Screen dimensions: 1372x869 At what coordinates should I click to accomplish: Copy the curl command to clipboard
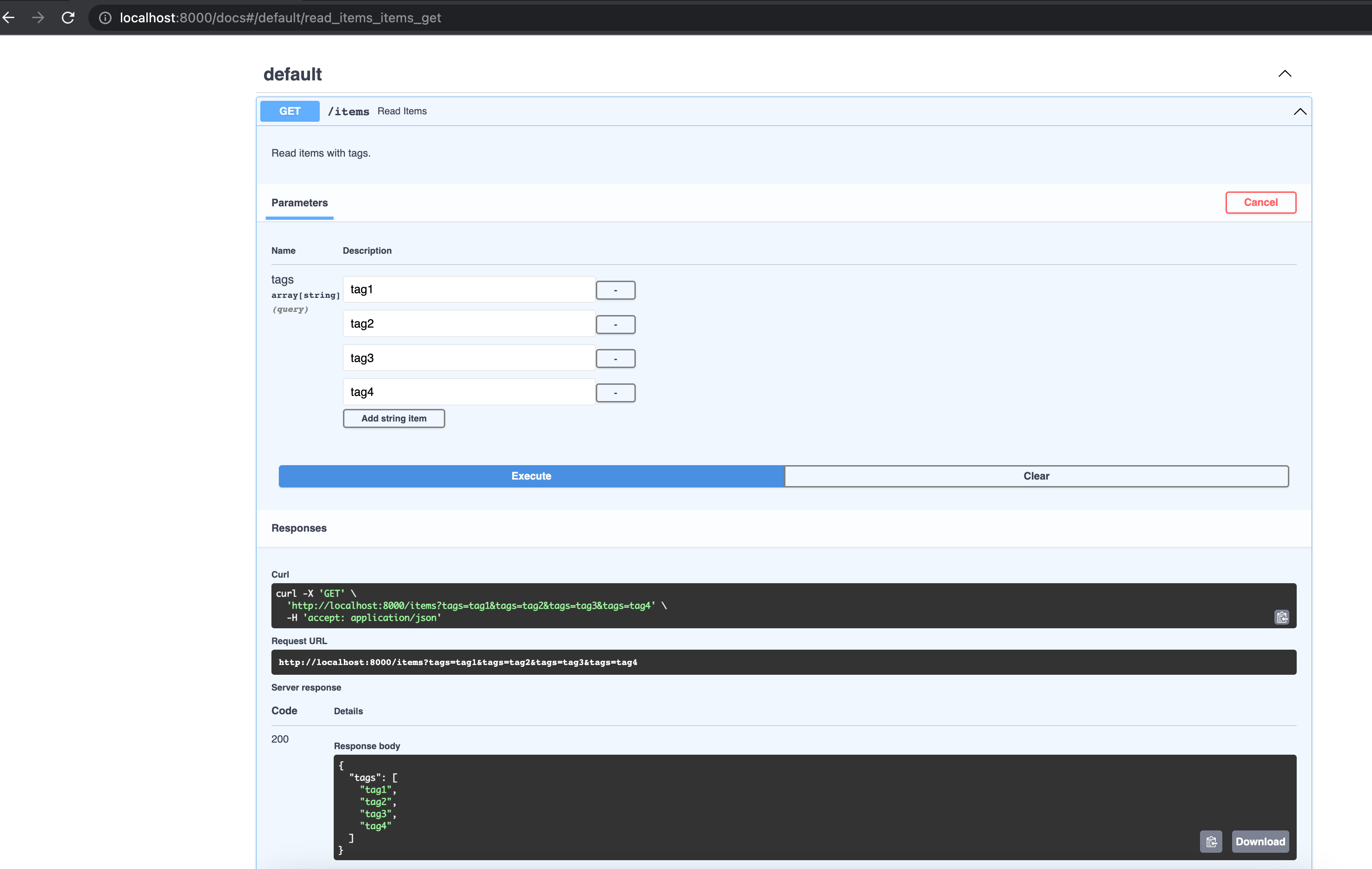tap(1281, 617)
